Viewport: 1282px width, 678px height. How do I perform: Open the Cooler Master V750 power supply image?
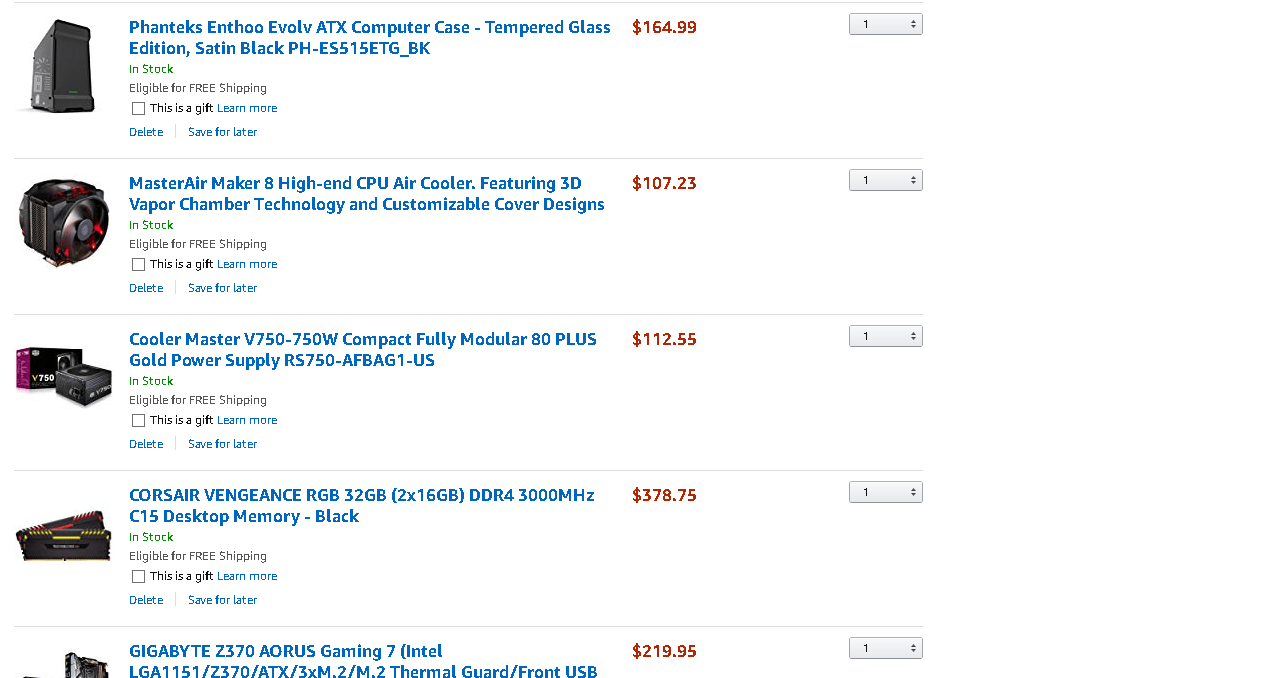point(63,376)
